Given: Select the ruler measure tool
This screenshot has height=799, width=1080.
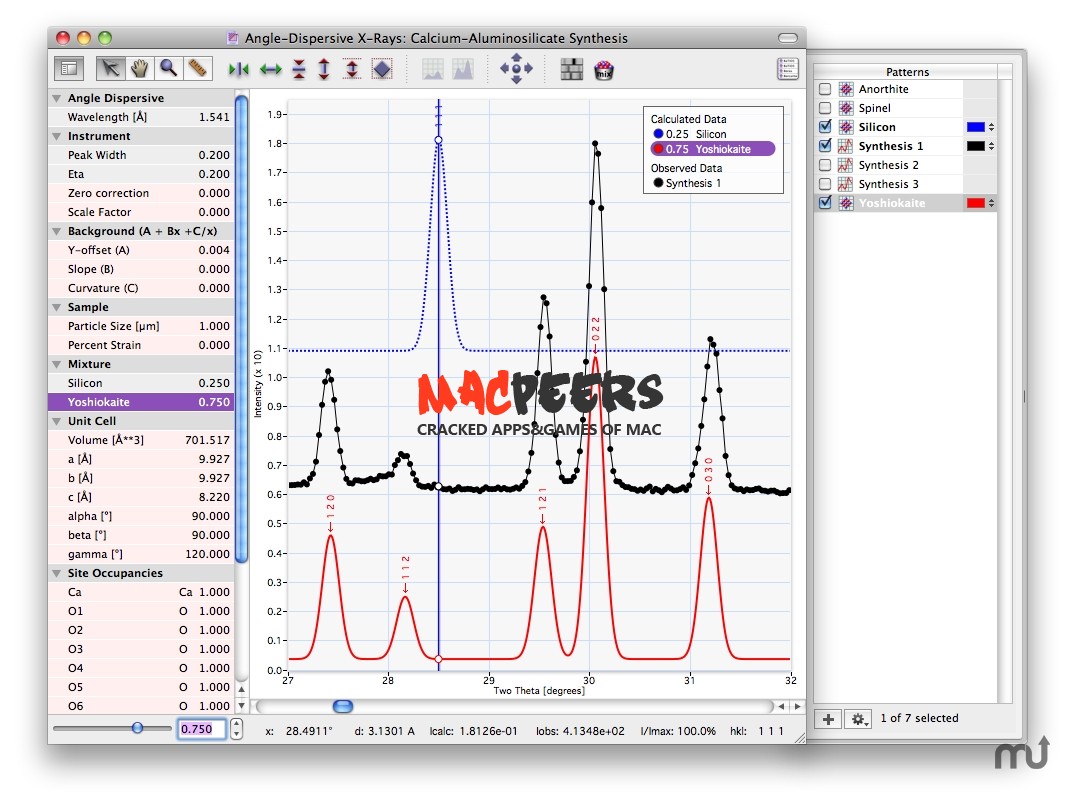Looking at the screenshot, I should point(198,68).
